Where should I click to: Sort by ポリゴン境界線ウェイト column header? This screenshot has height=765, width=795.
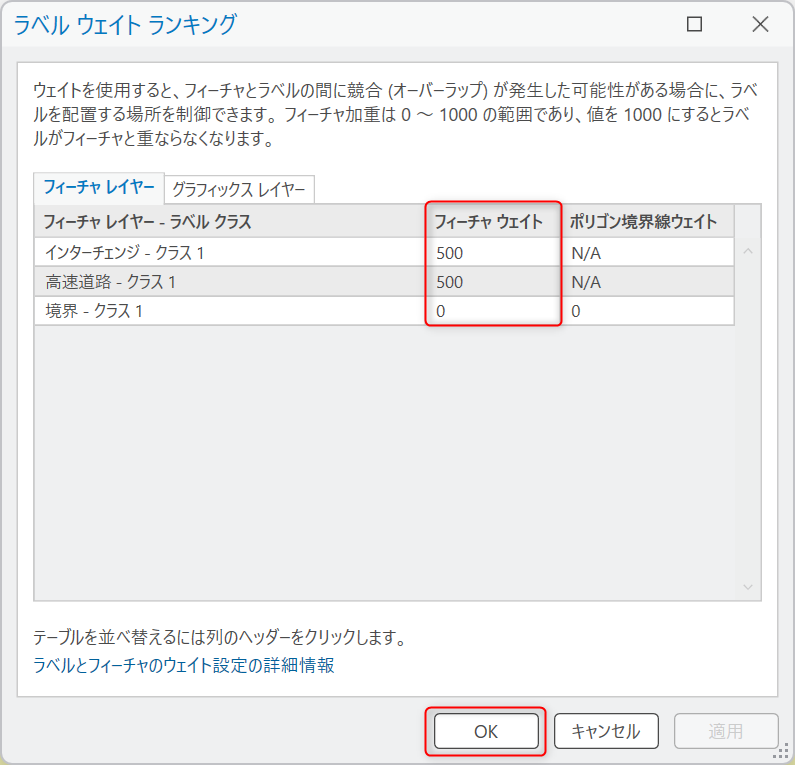pos(647,222)
